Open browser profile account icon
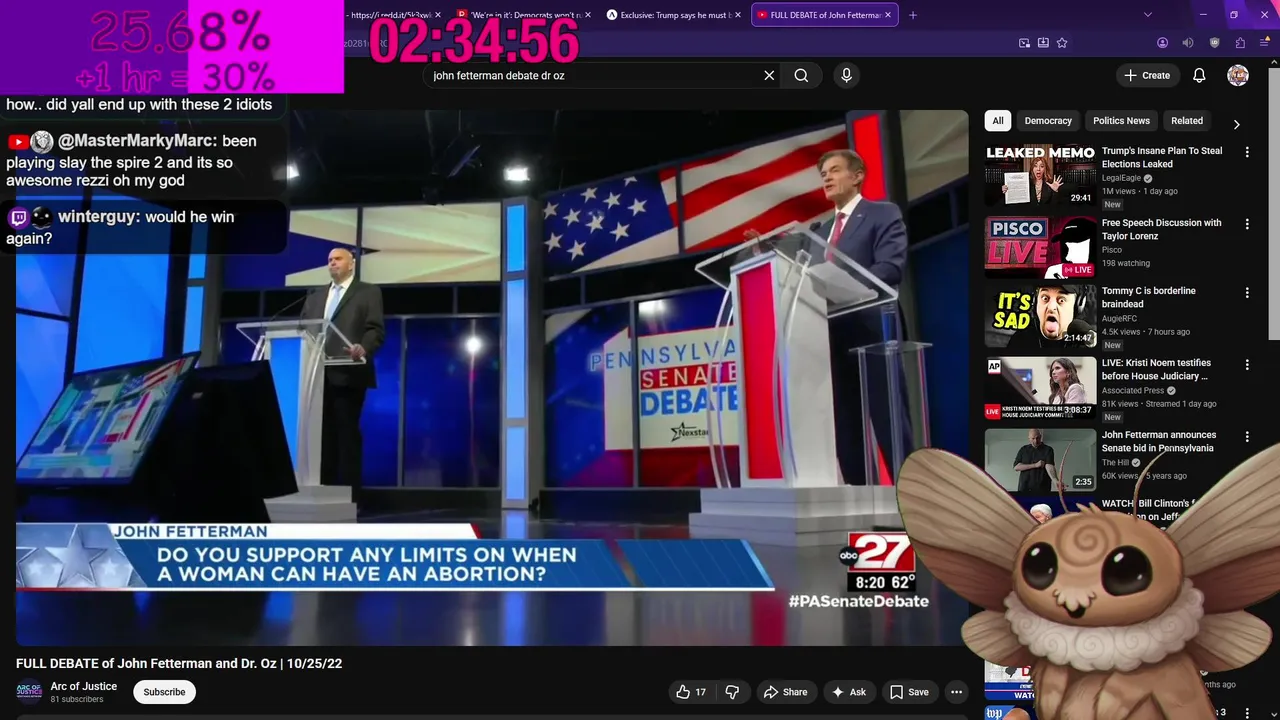This screenshot has height=720, width=1280. (1162, 43)
